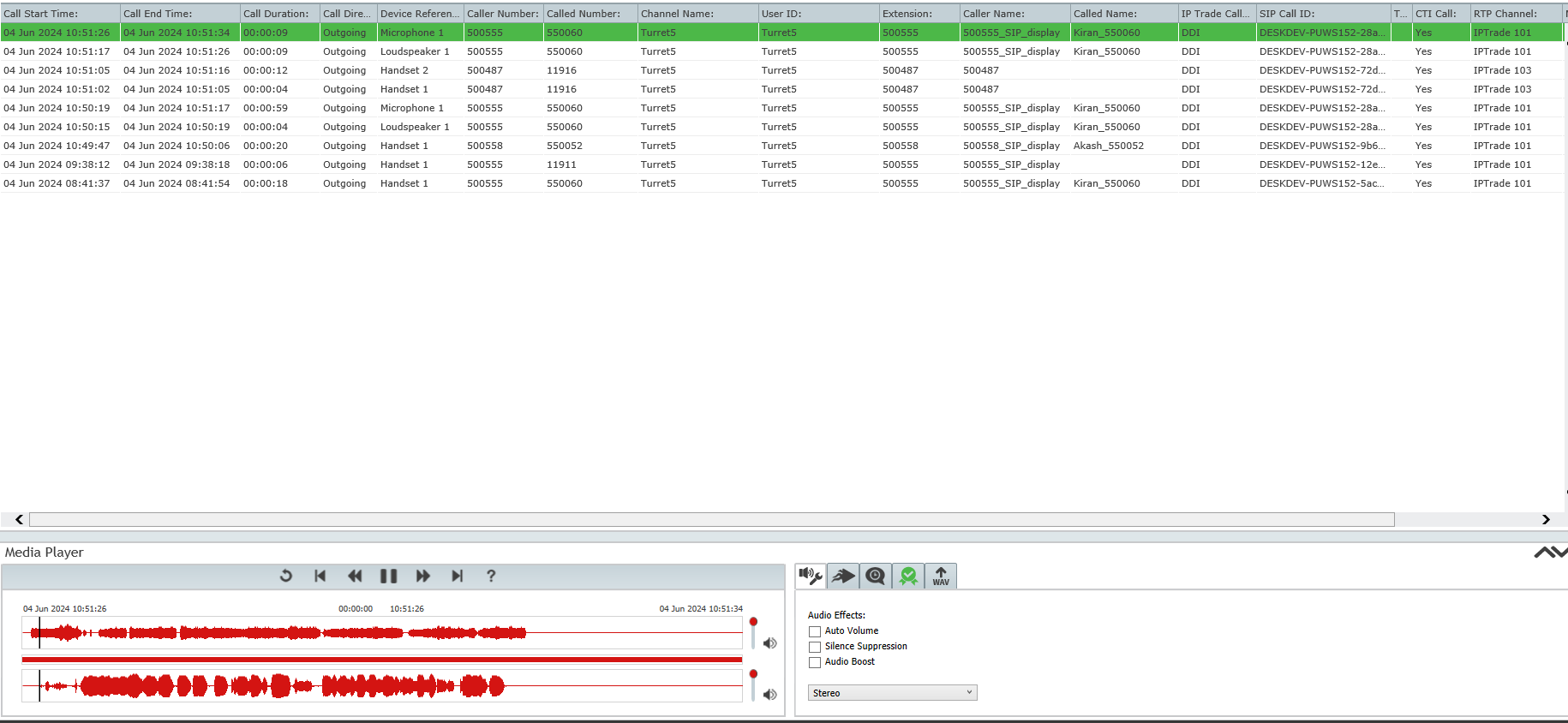Restart playback with the replay icon

click(x=286, y=576)
